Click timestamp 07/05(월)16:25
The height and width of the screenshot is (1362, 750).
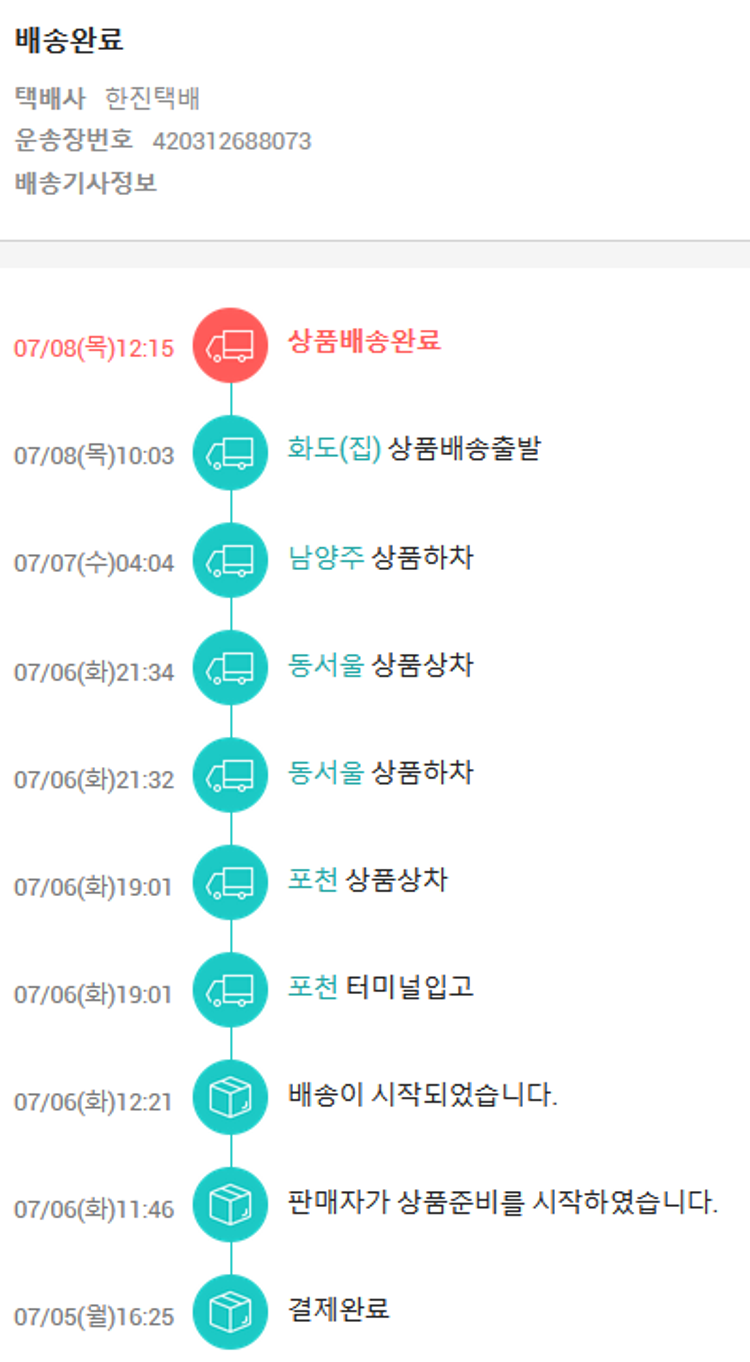(x=94, y=1317)
